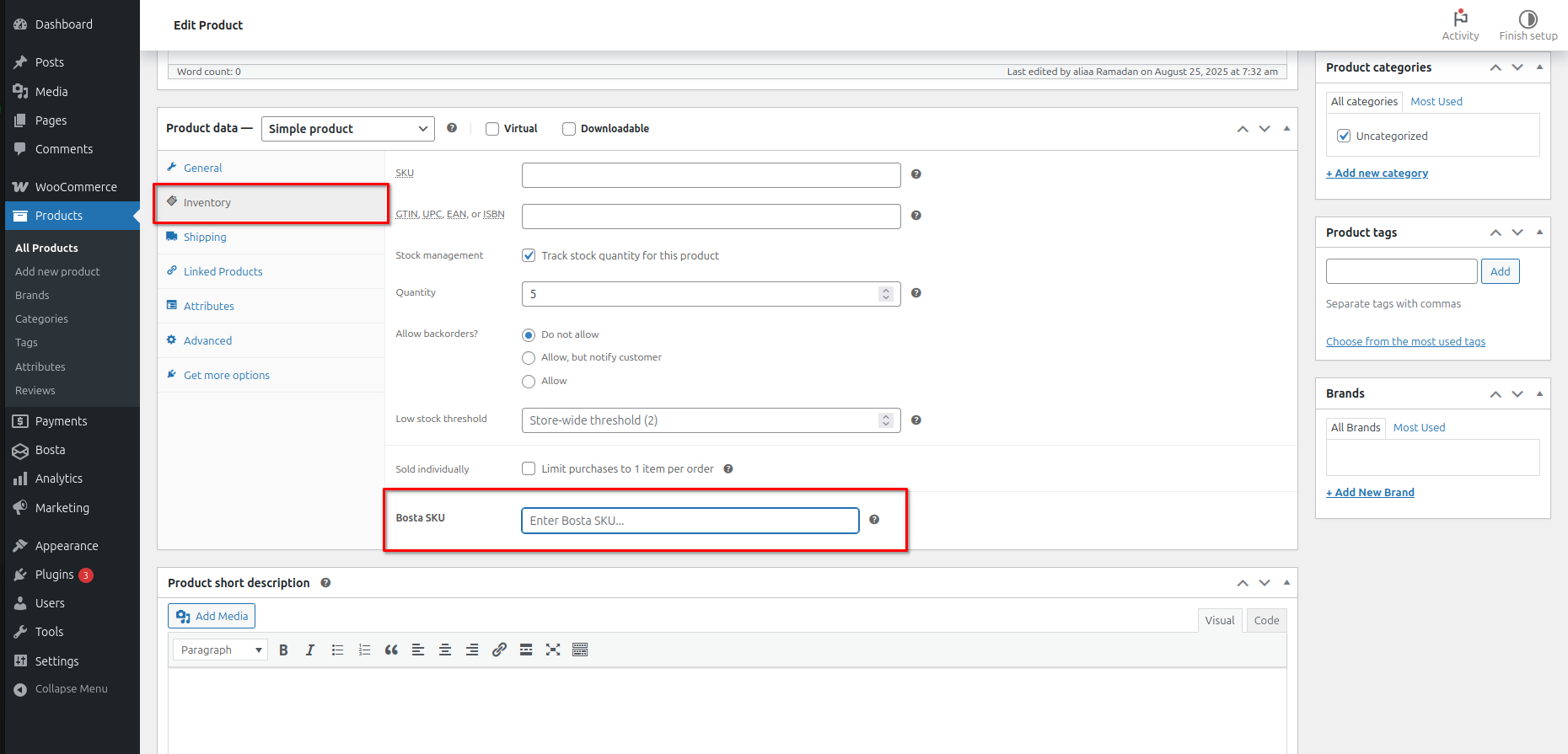Open the Finish setup panel
Image resolution: width=1568 pixels, height=754 pixels.
click(1528, 25)
